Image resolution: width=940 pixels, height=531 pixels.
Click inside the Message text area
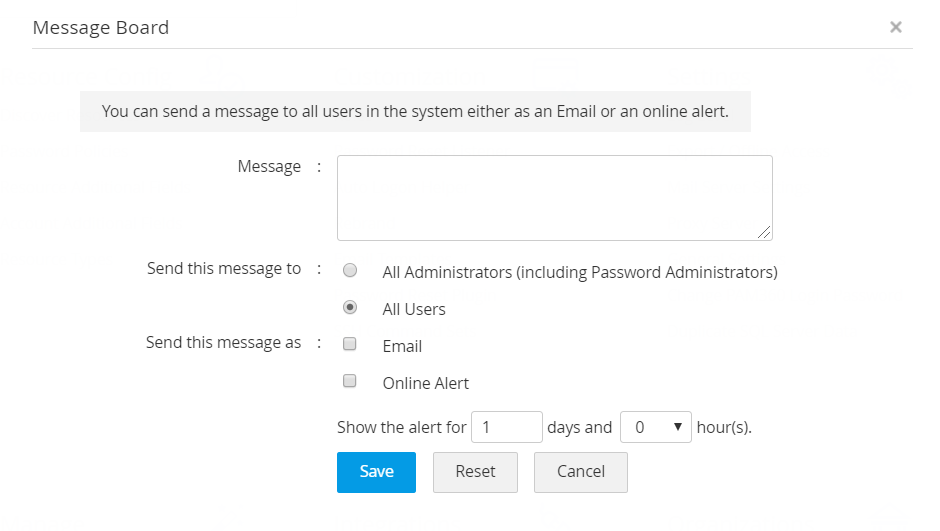(554, 197)
